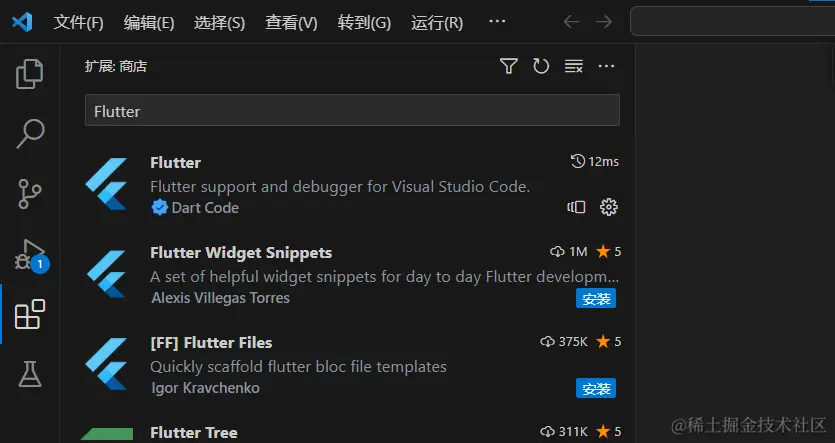
Task: Open the 选择(S) menu
Action: [219, 23]
